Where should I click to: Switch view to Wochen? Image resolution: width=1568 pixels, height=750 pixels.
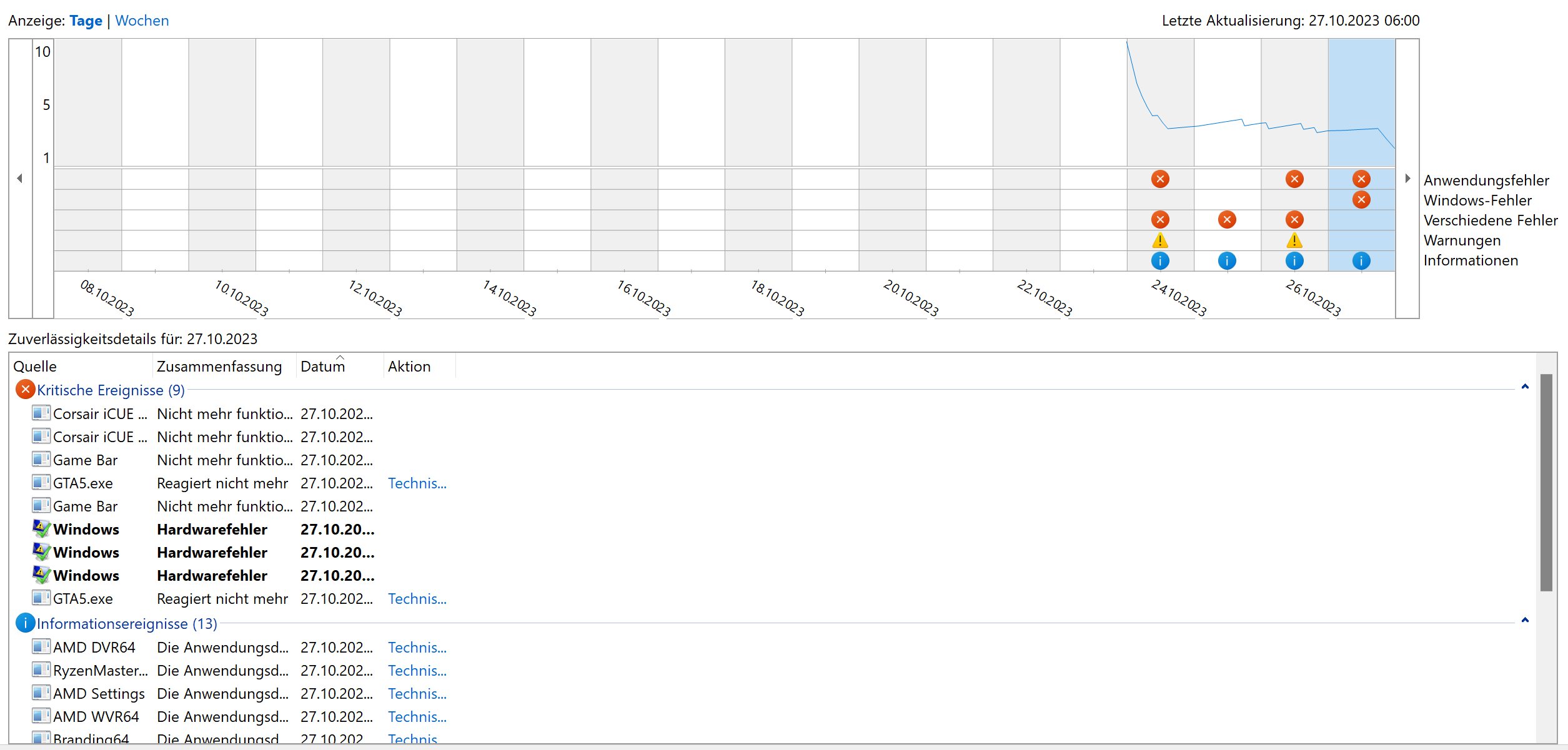(142, 21)
